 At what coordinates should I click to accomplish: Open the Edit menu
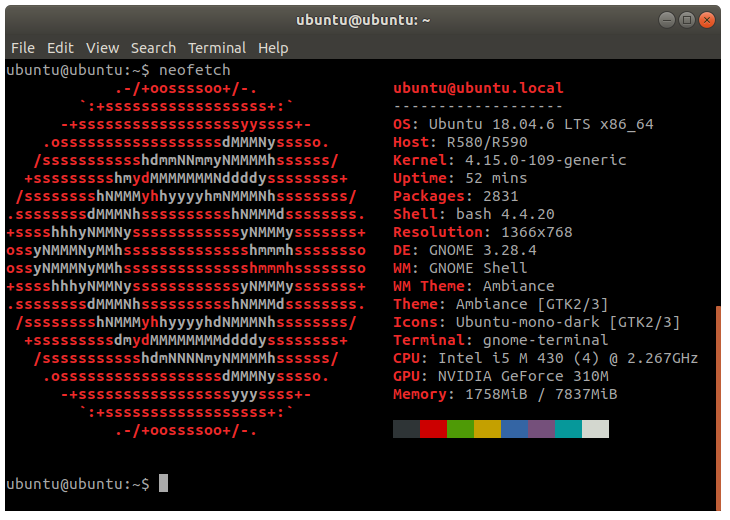tap(60, 48)
